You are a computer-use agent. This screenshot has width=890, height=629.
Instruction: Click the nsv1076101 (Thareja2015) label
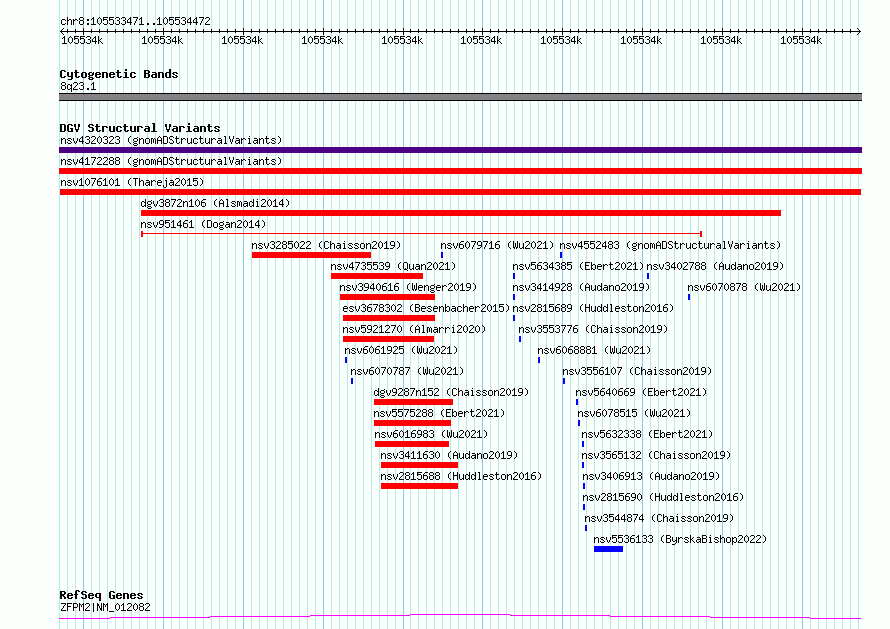tap(132, 182)
